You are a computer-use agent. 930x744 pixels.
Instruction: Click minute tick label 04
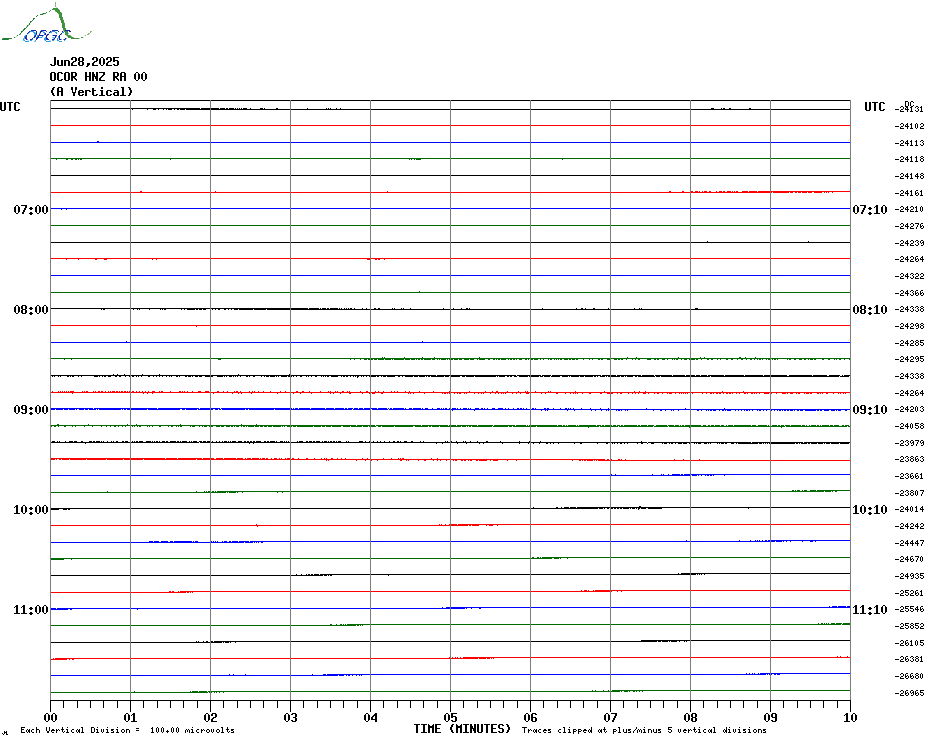[x=371, y=718]
